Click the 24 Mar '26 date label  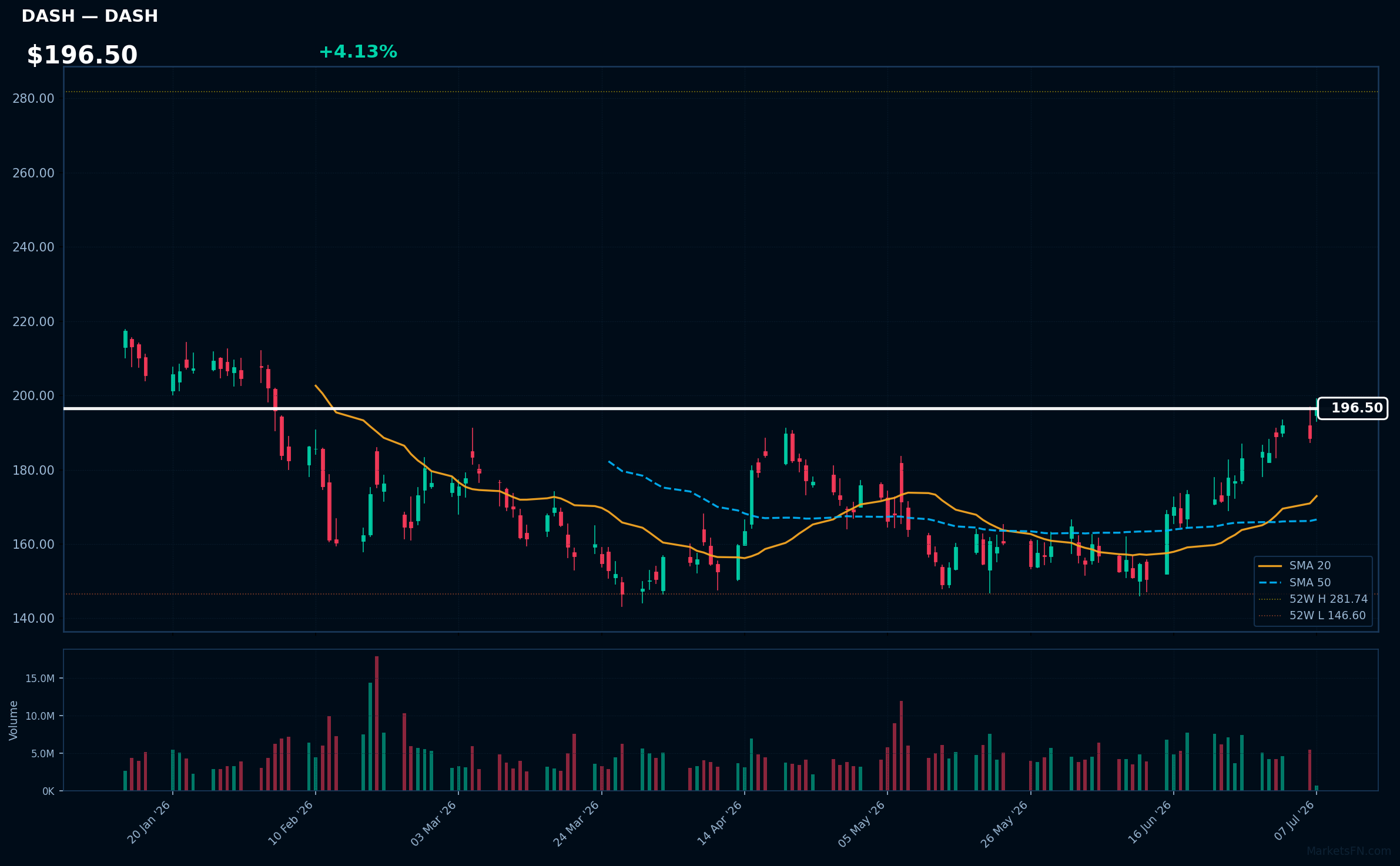[577, 823]
